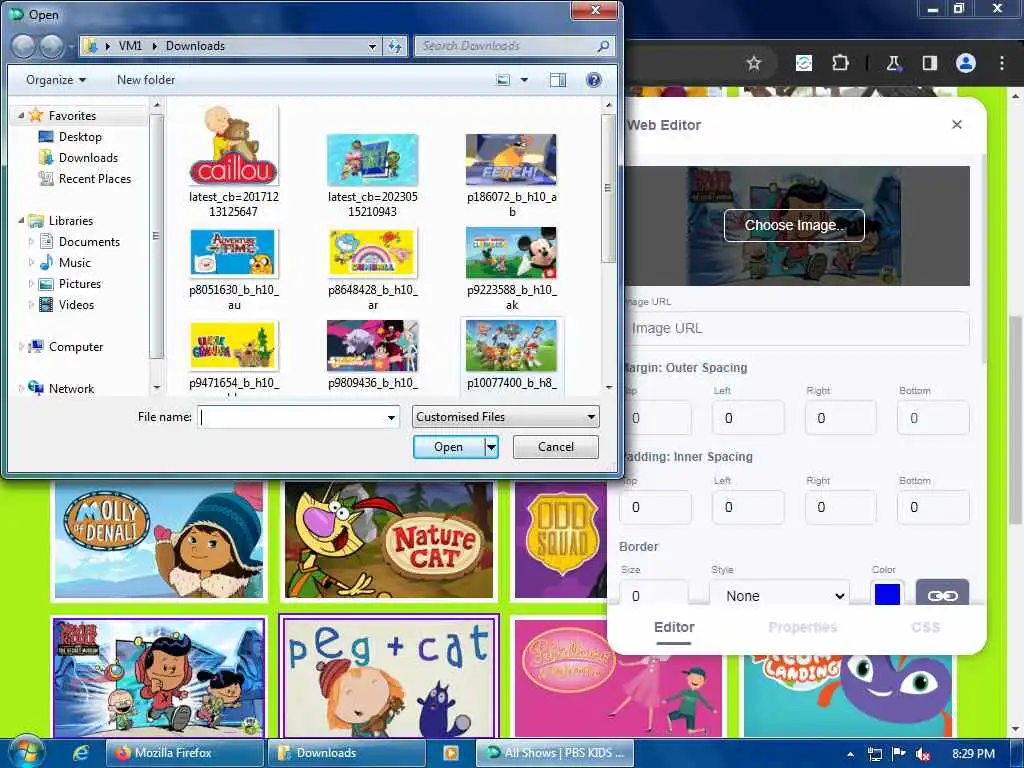Viewport: 1024px width, 768px height.
Task: Open the Customised Files type dropdown
Action: tap(505, 417)
